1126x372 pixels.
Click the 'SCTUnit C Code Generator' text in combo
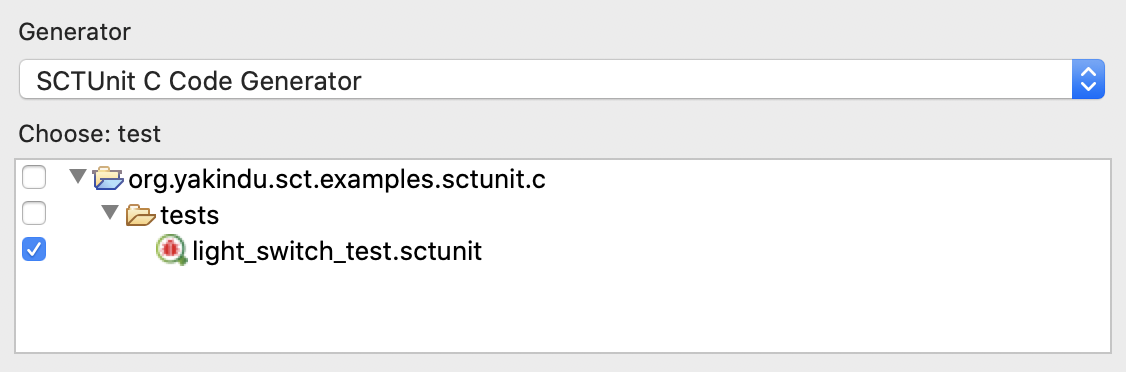point(198,80)
